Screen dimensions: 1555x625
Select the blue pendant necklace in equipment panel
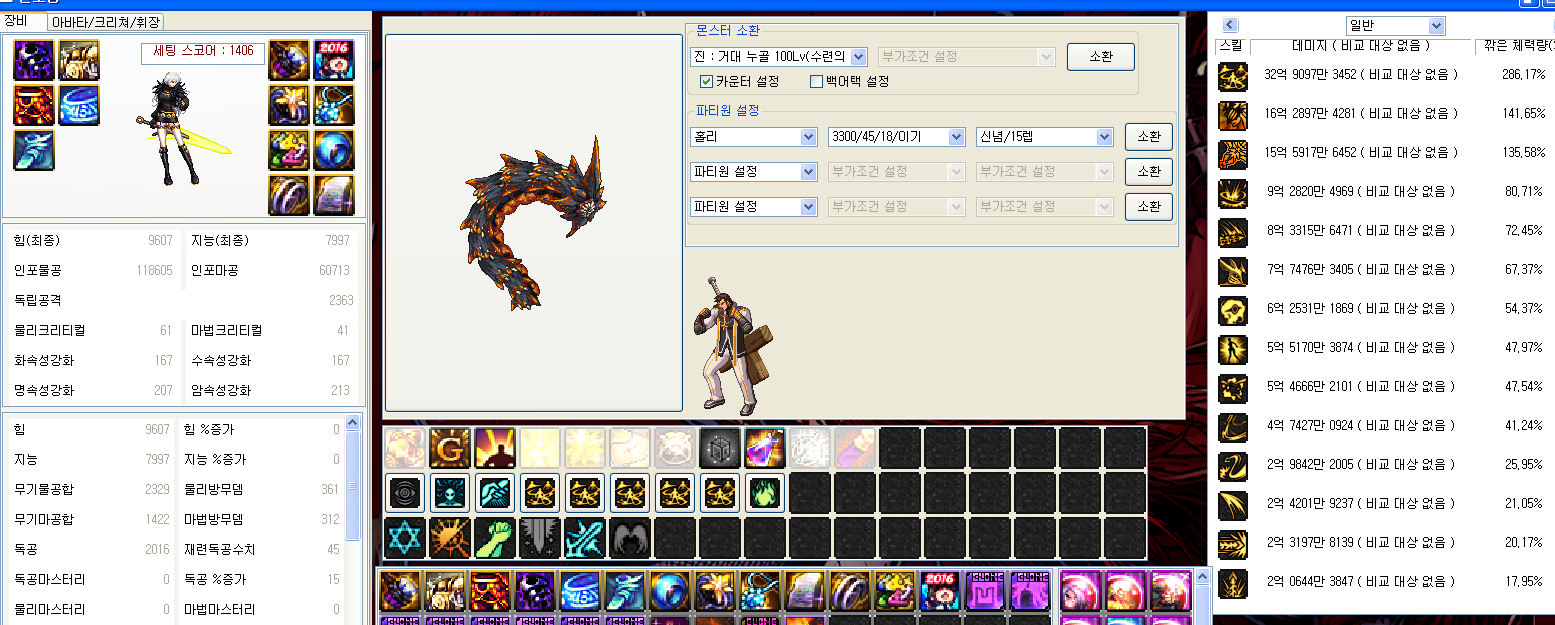pyautogui.click(x=333, y=105)
